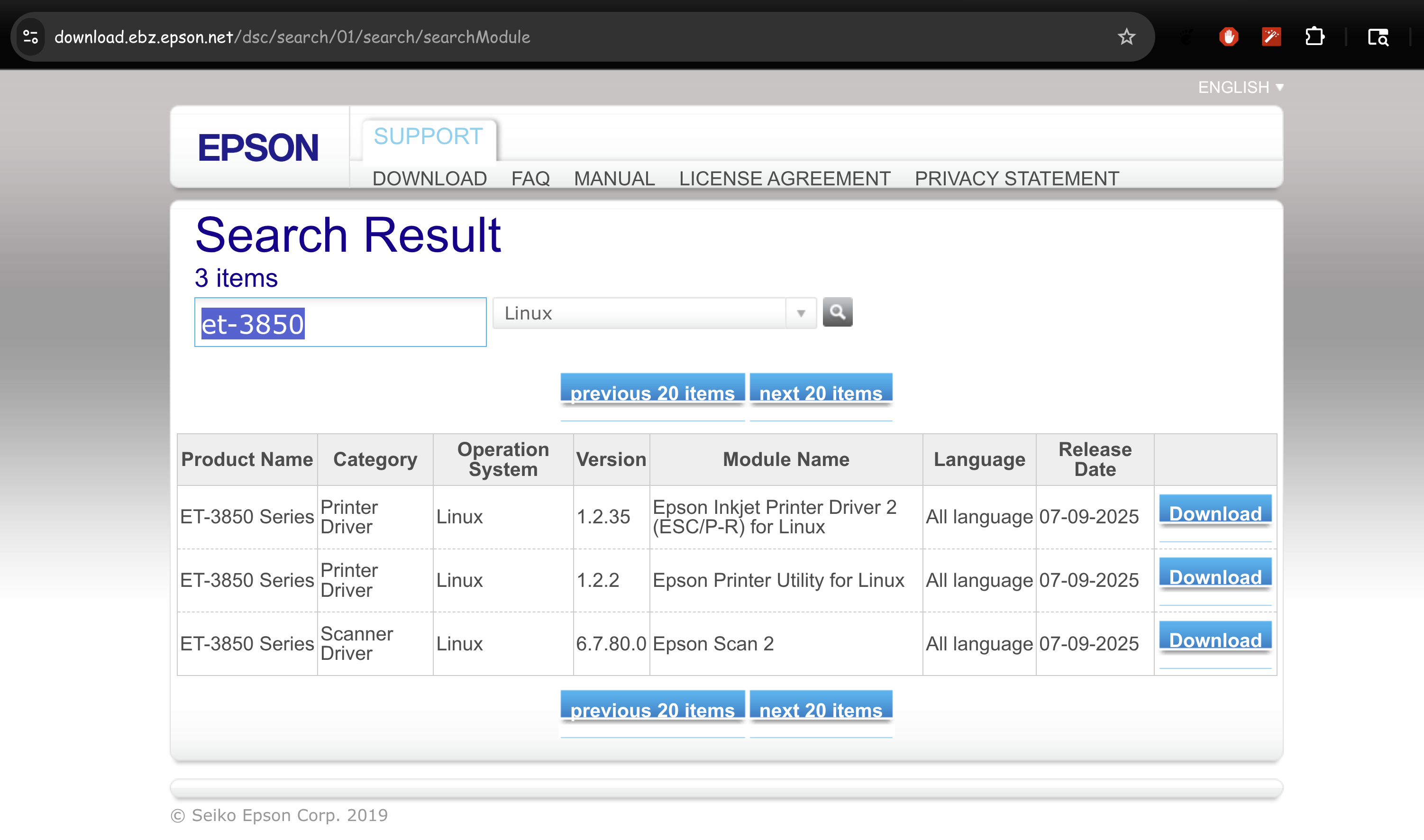
Task: Select the SUPPORT tab
Action: 429,137
